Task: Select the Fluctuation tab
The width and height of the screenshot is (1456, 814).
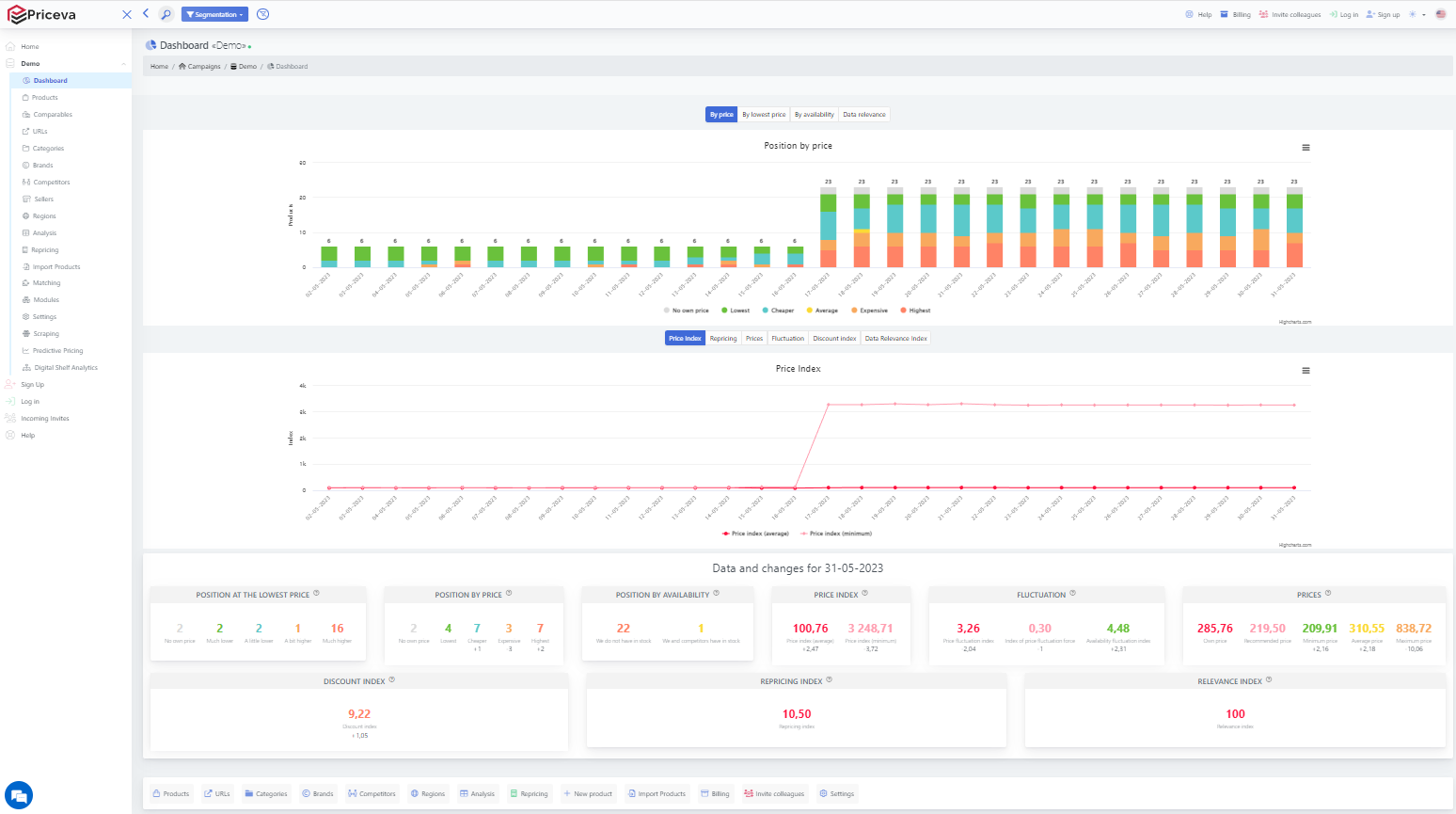Action: 787,339
